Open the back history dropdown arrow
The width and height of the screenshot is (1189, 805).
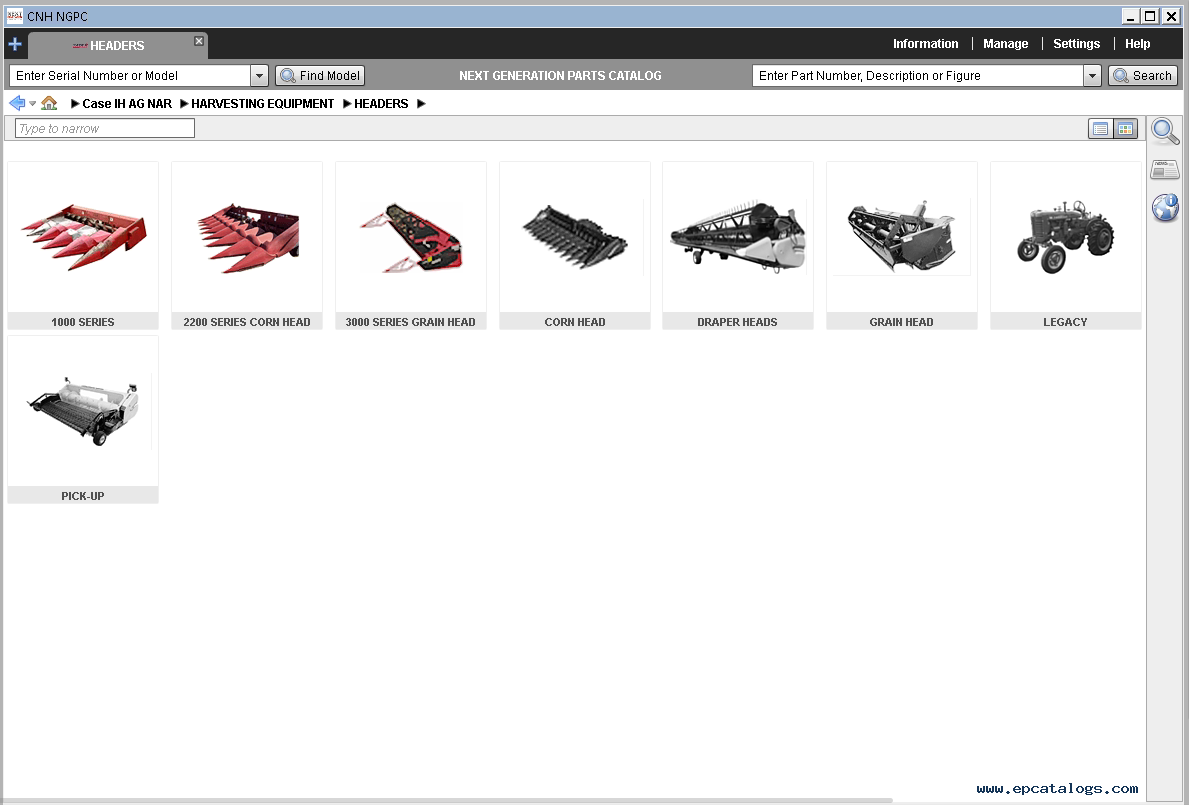(33, 104)
